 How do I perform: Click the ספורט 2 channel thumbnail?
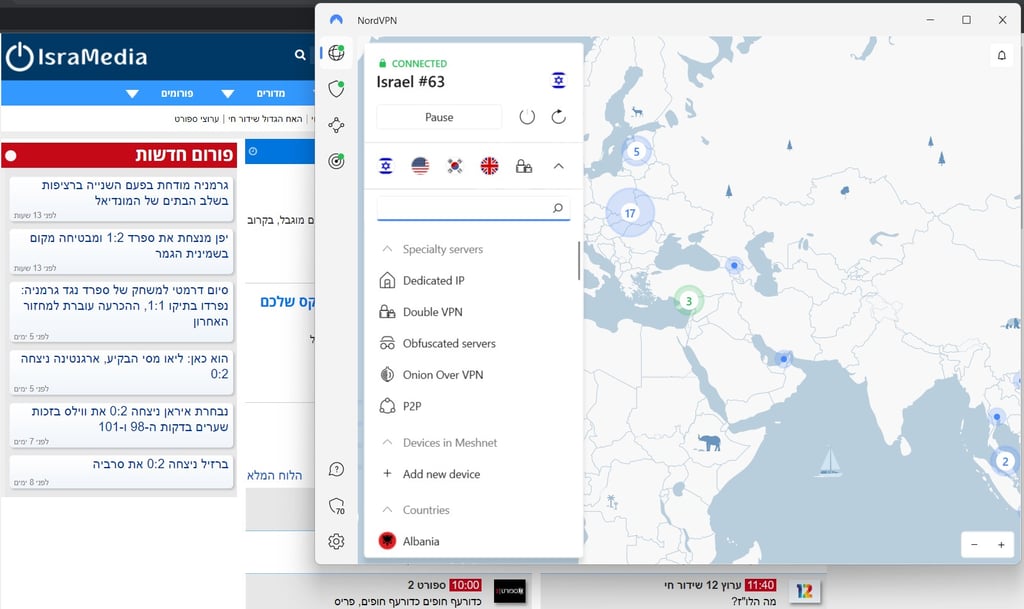[509, 591]
